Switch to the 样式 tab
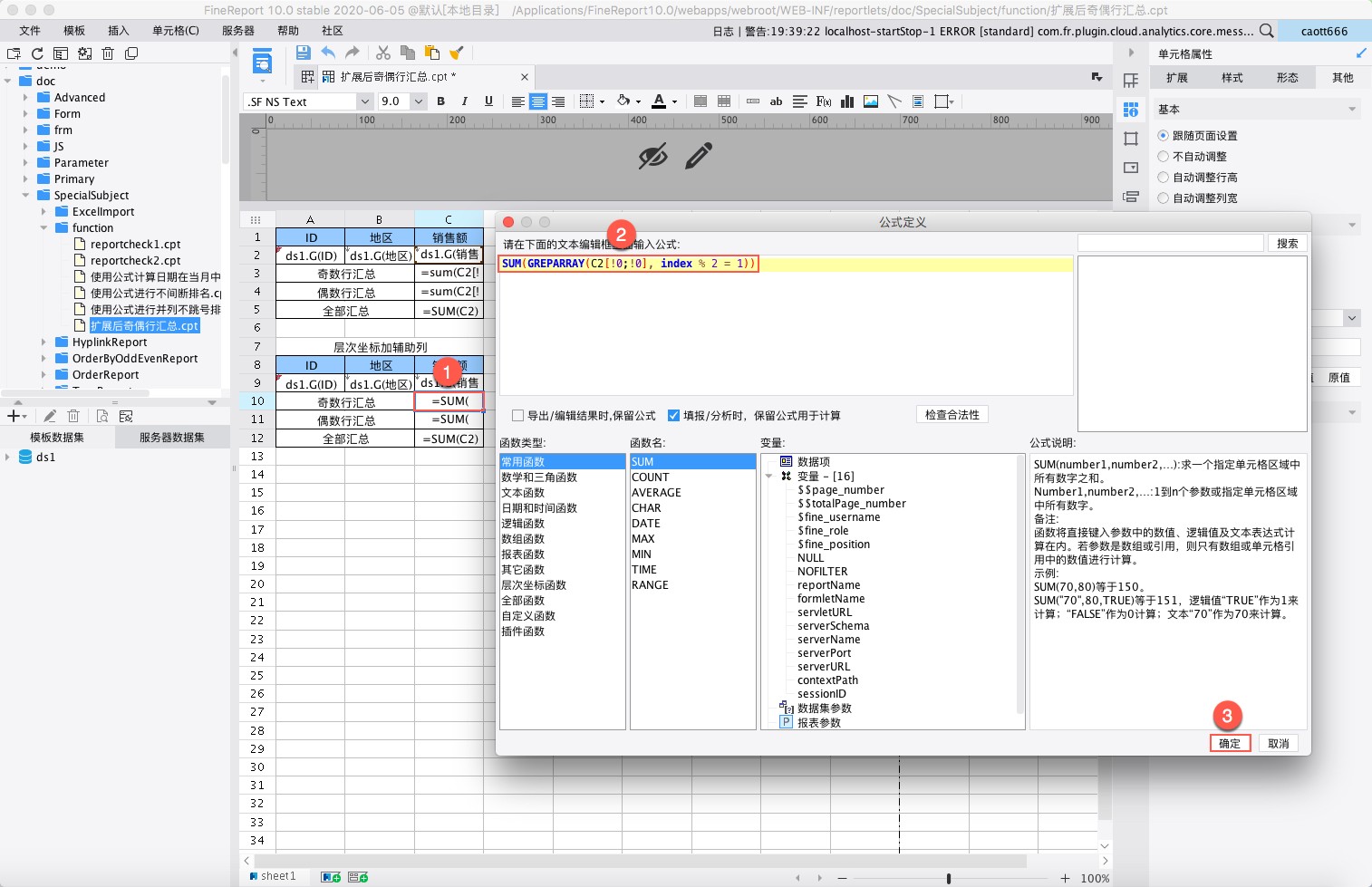This screenshot has height=887, width=1372. (x=1232, y=78)
